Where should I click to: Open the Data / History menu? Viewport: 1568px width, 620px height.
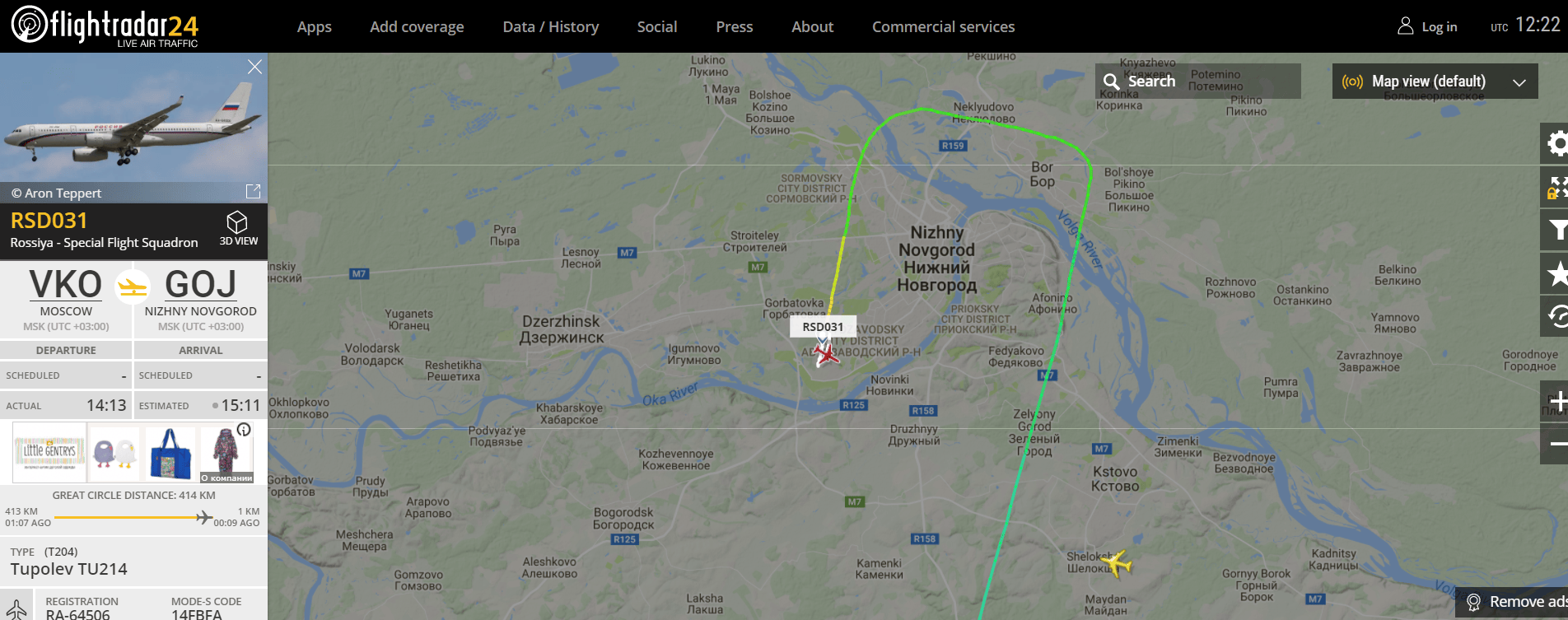[x=551, y=27]
